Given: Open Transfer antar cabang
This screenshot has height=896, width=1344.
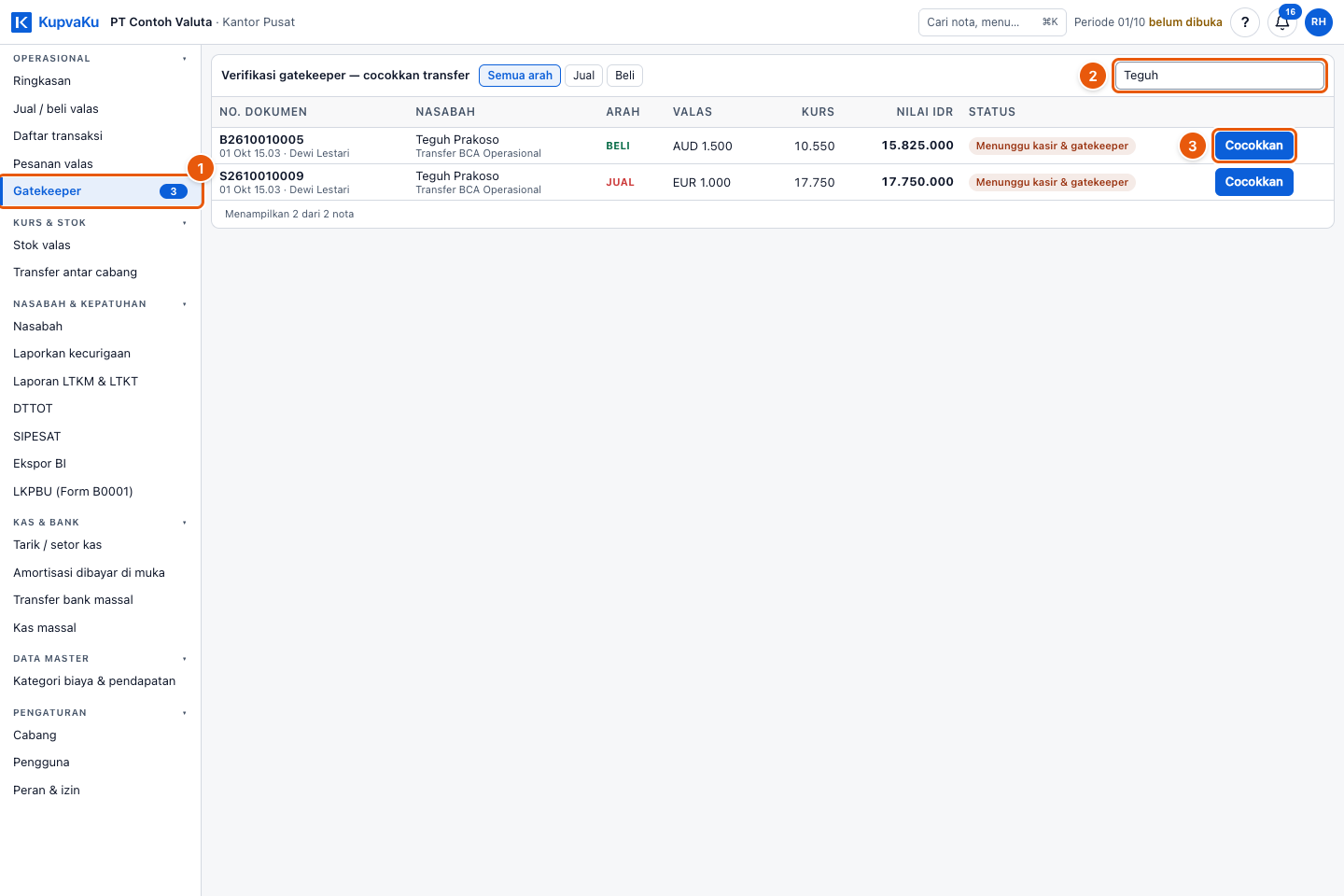Looking at the screenshot, I should tap(100, 273).
